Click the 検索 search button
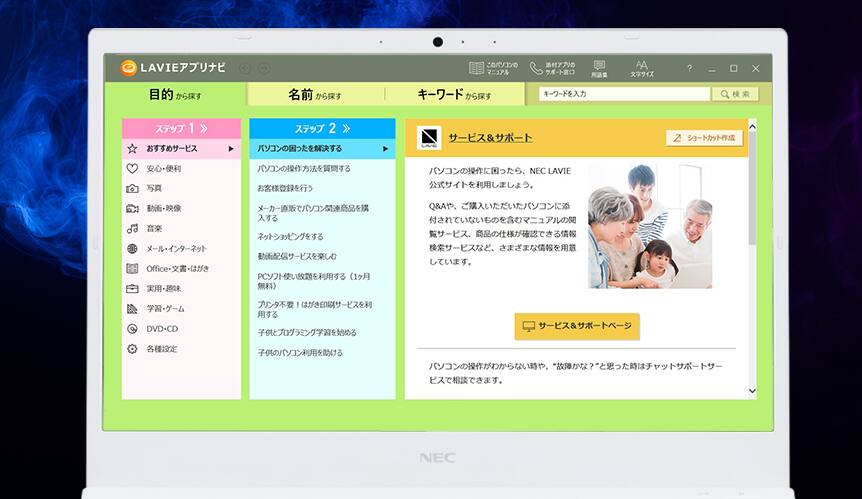 735,94
